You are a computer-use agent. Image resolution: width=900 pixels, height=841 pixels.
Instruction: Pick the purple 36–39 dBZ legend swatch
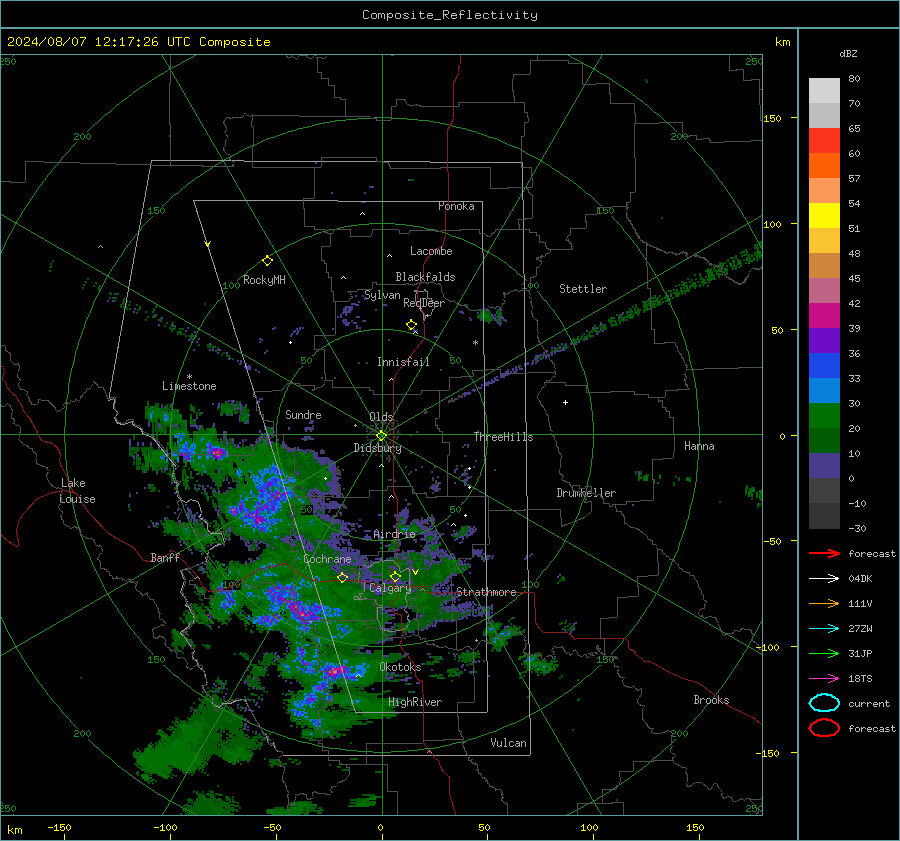(x=824, y=341)
